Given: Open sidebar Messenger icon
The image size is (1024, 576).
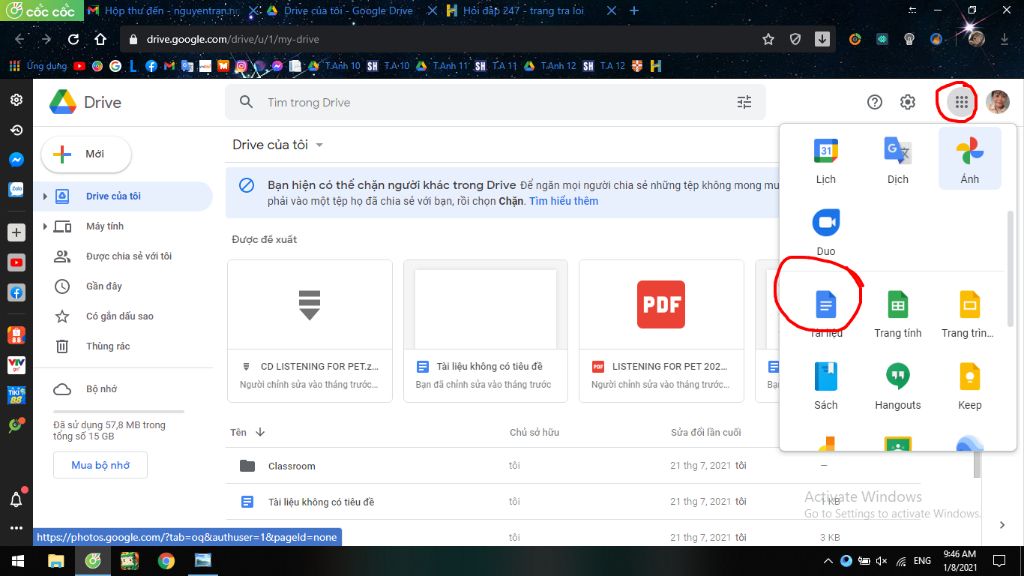Looking at the screenshot, I should click(16, 159).
